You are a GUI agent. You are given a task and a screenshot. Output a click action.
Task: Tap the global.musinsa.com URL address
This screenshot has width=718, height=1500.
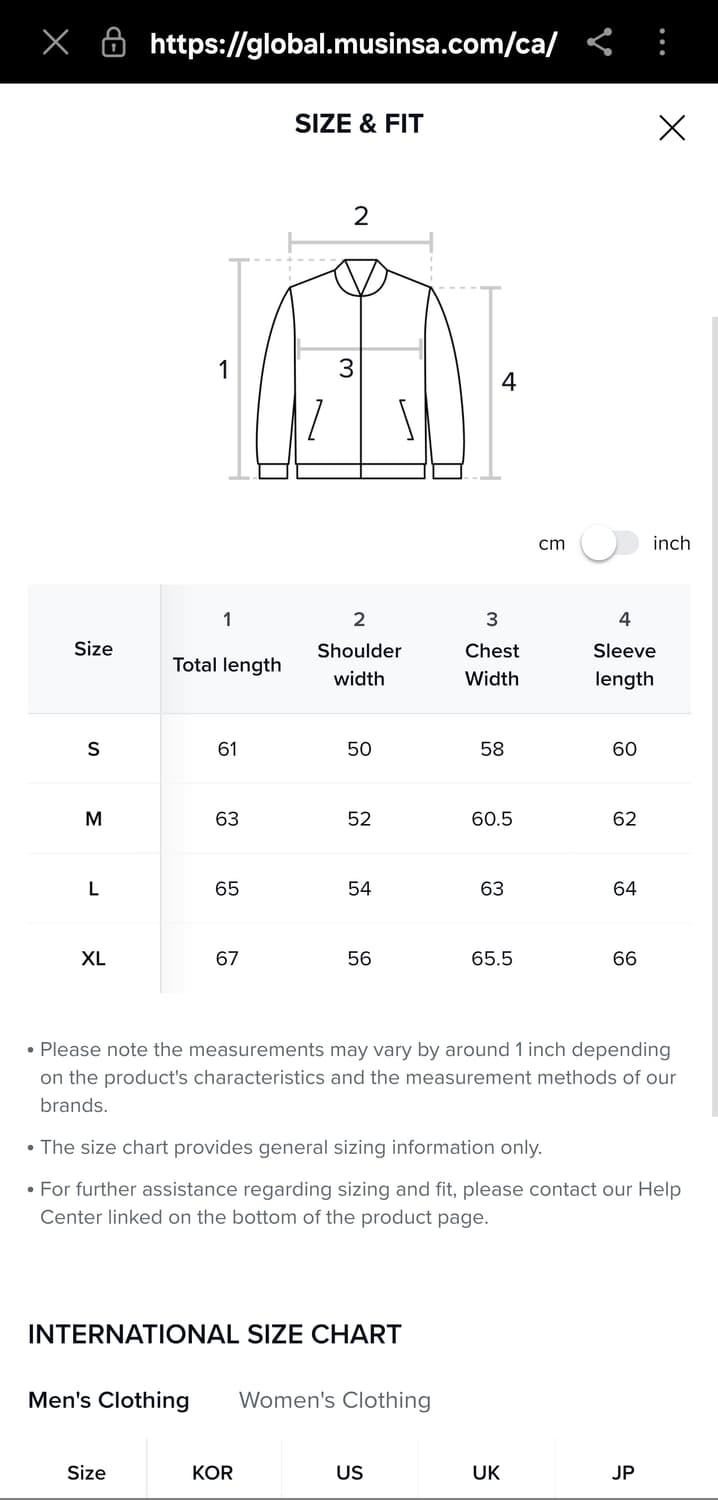(353, 43)
